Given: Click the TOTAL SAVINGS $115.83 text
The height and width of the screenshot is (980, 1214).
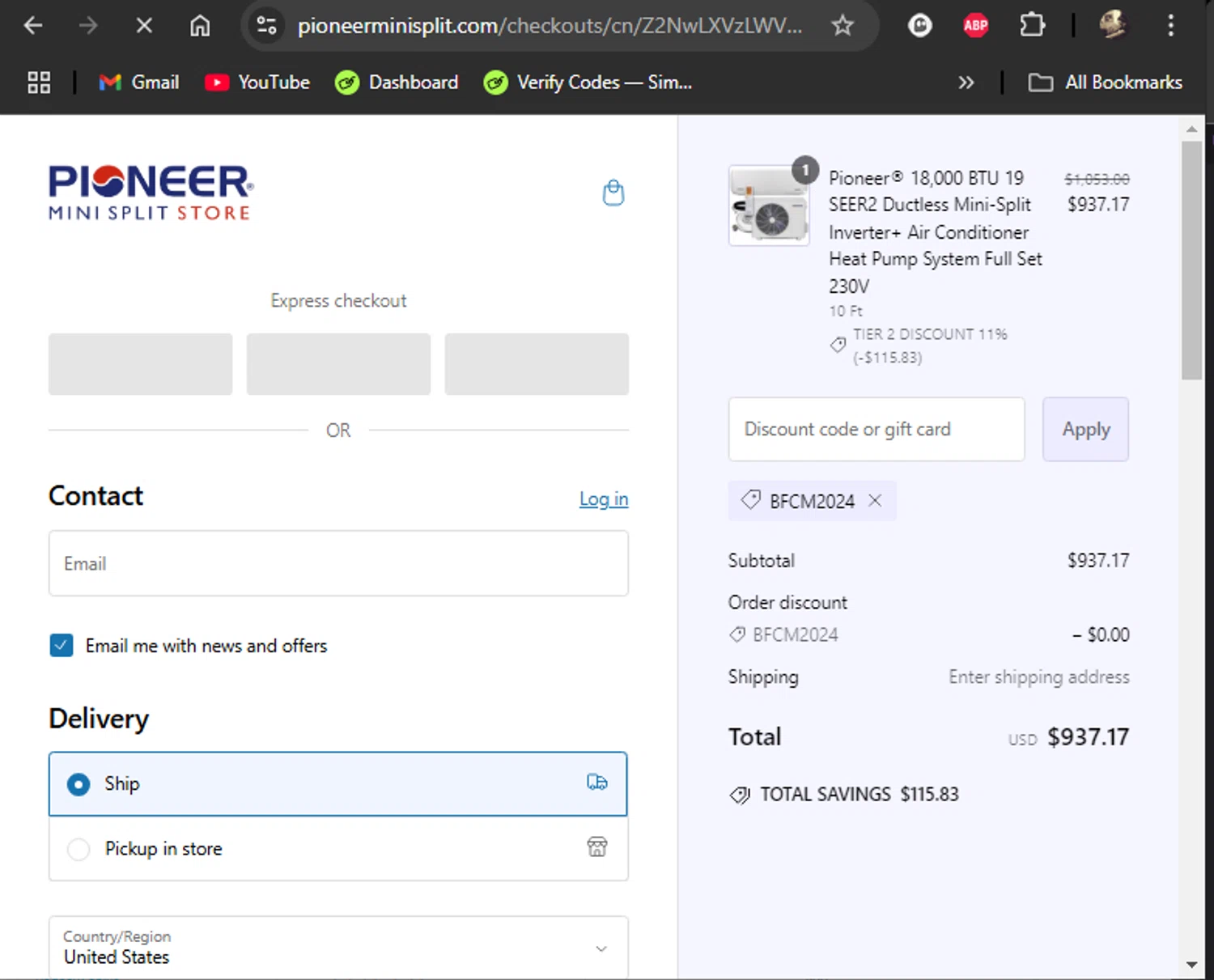Looking at the screenshot, I should point(860,794).
